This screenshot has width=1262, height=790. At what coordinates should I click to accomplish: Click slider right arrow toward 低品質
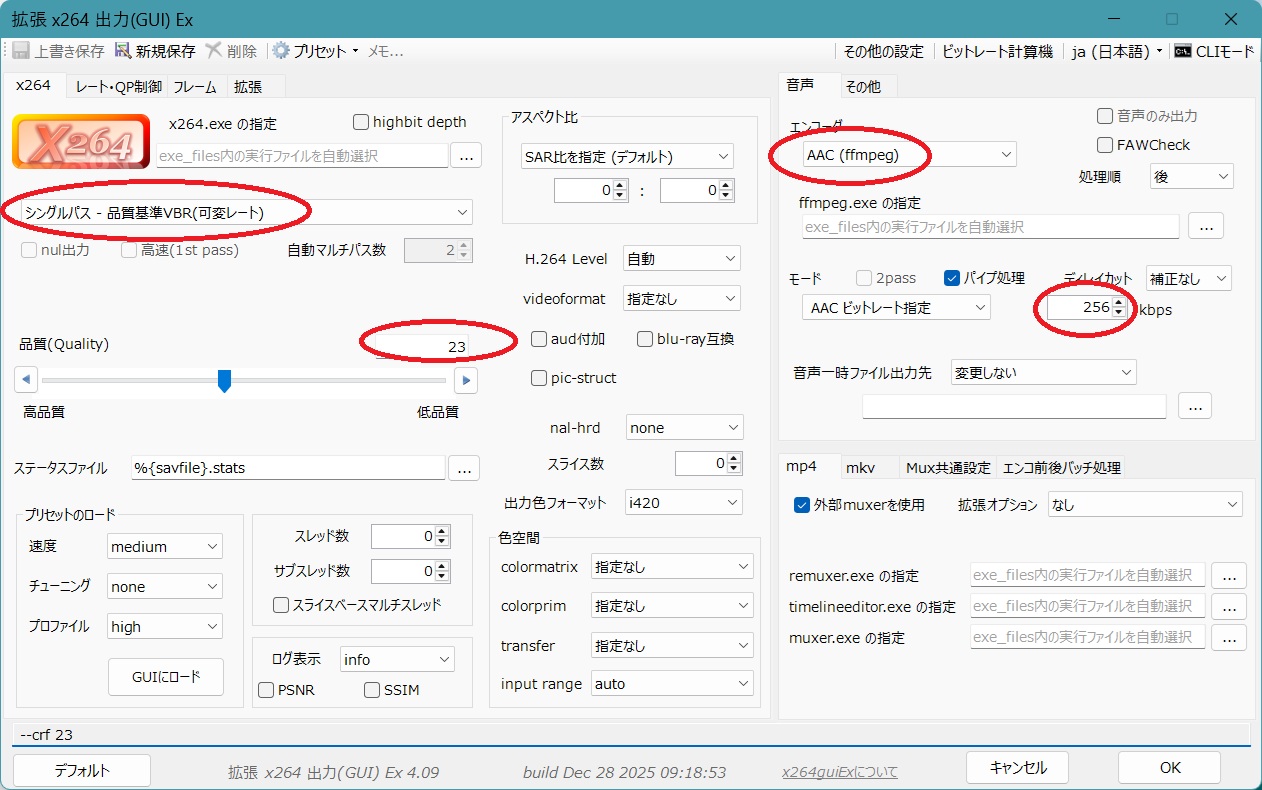[465, 380]
